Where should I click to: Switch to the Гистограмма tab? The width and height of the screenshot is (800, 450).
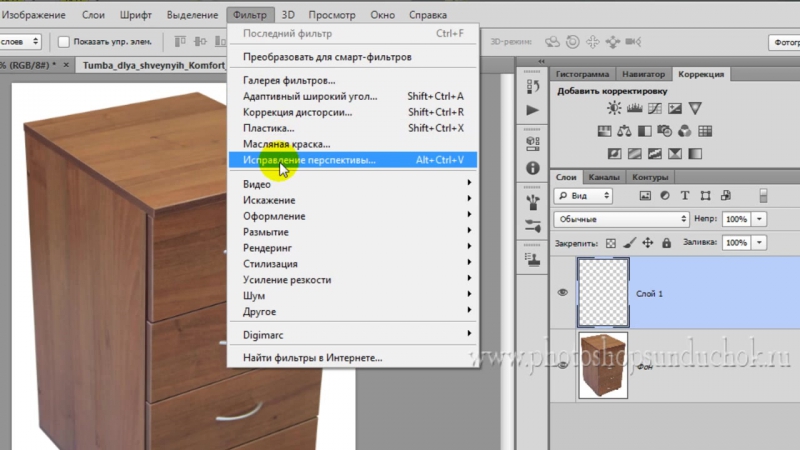click(582, 74)
